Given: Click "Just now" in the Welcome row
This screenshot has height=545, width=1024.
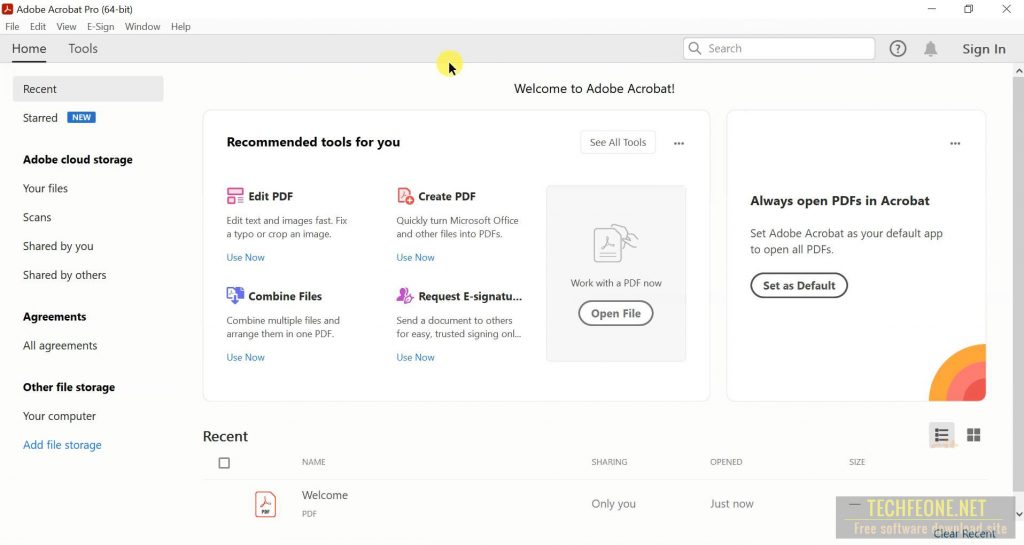Looking at the screenshot, I should coord(731,503).
